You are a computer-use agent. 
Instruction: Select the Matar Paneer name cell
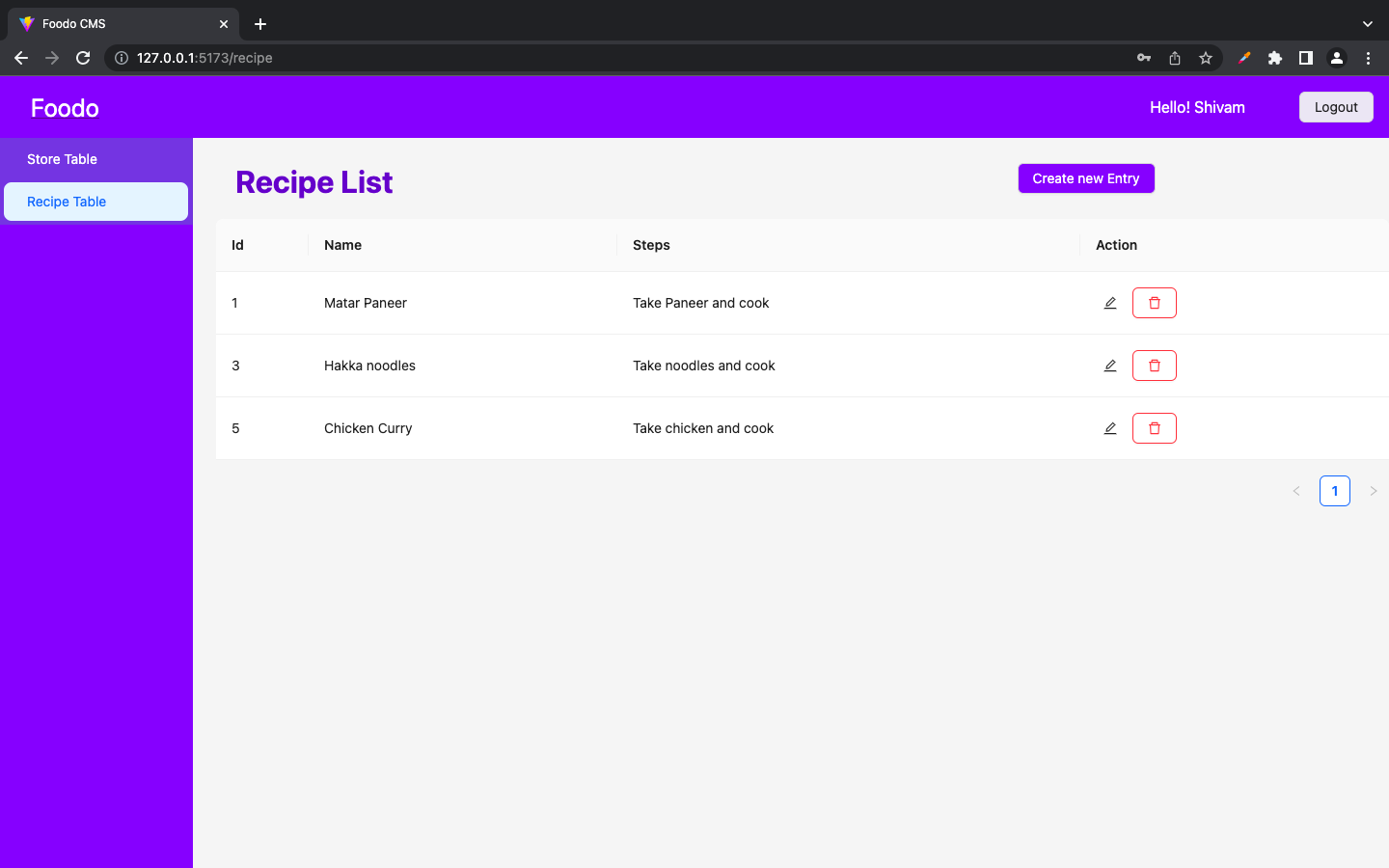pyautogui.click(x=463, y=303)
